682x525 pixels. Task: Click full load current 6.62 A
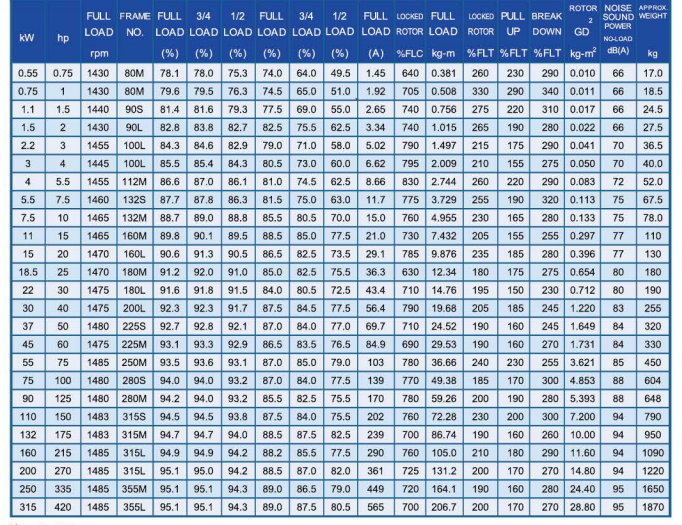[x=376, y=164]
